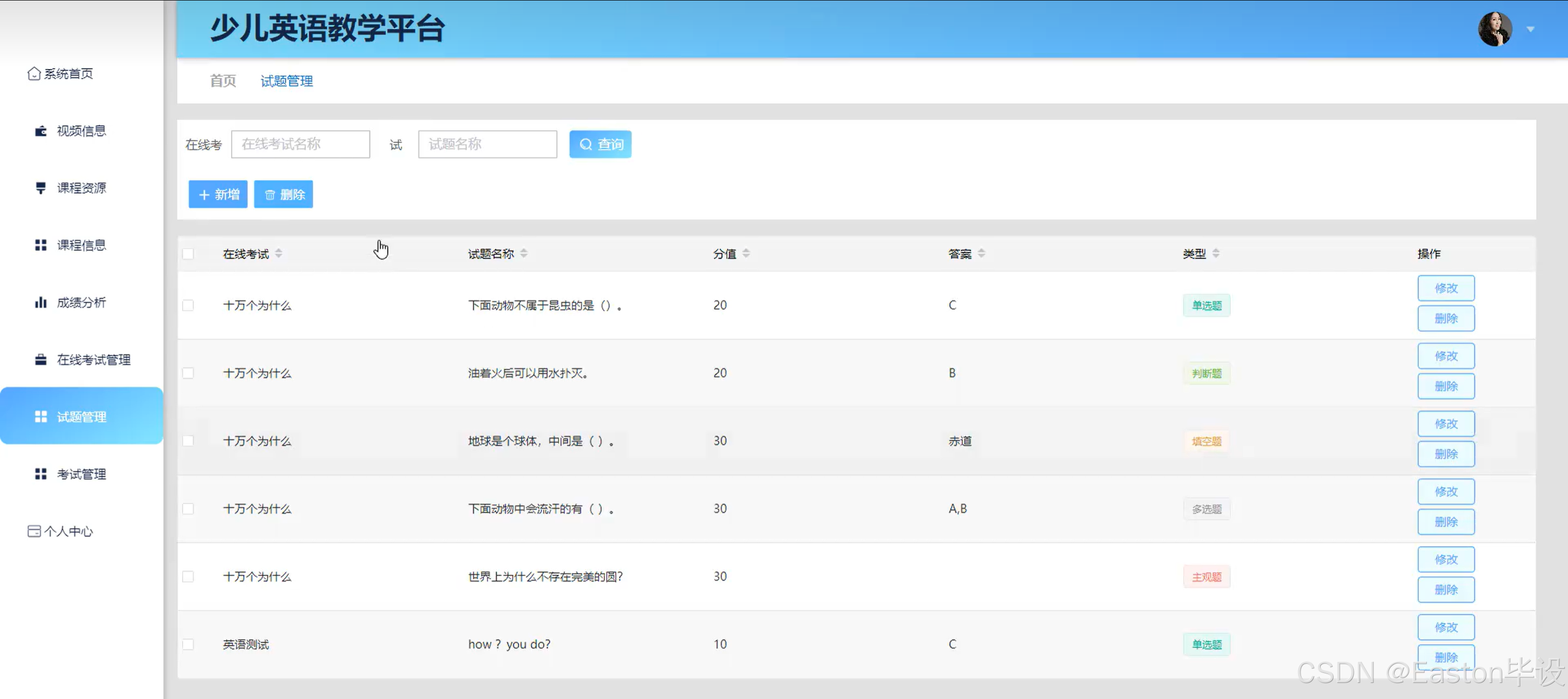Click the briefcase icon beside 在线考试管理
Screen dimensions: 1568x699
coord(41,360)
